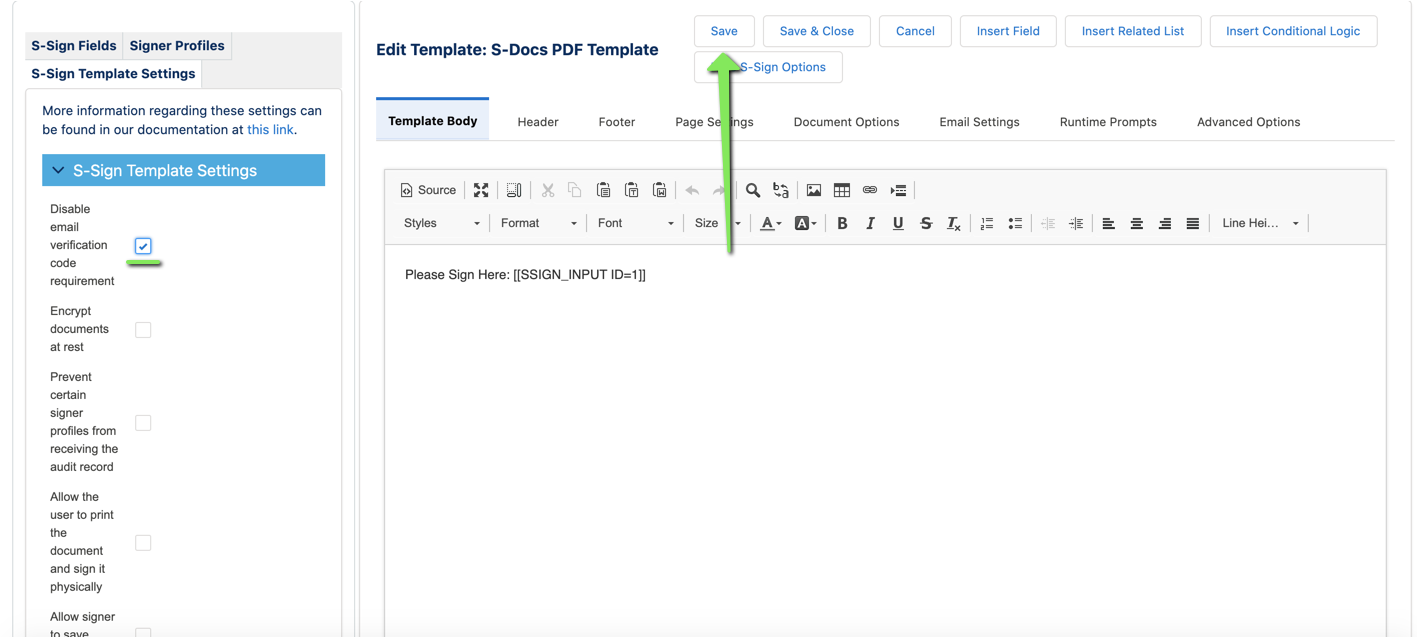Open the Document Options tab

tap(846, 122)
